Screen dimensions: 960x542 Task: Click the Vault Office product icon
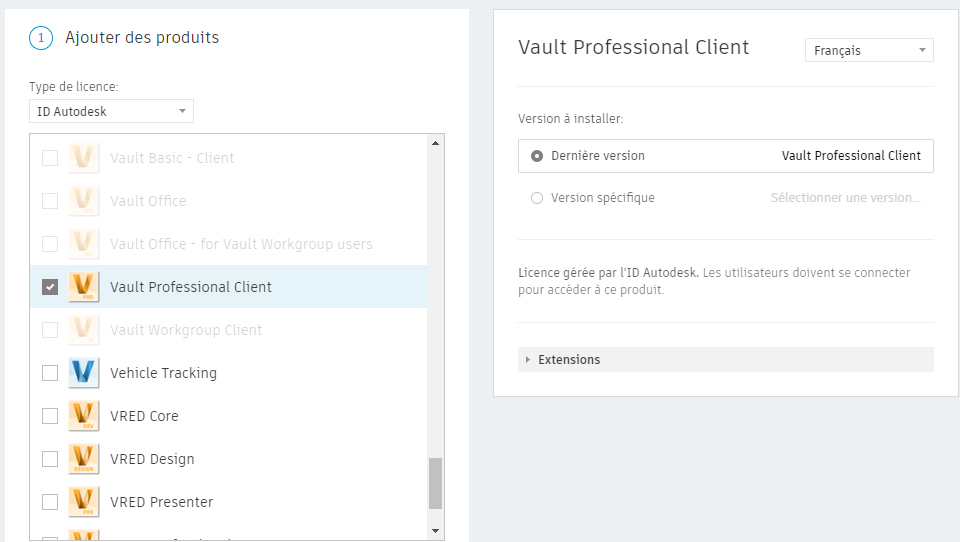click(x=83, y=201)
